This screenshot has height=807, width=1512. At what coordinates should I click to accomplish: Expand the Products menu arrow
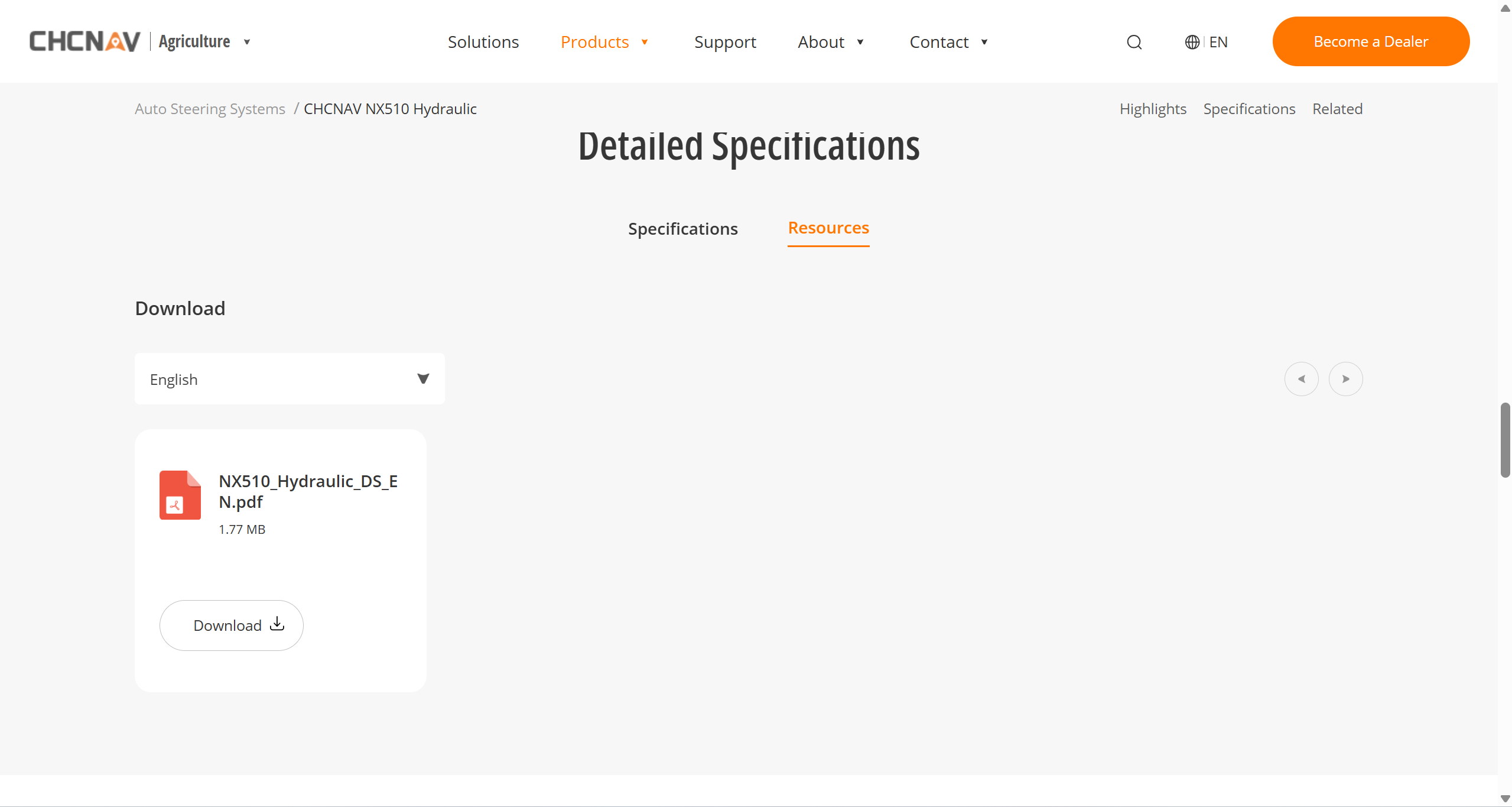(x=645, y=42)
